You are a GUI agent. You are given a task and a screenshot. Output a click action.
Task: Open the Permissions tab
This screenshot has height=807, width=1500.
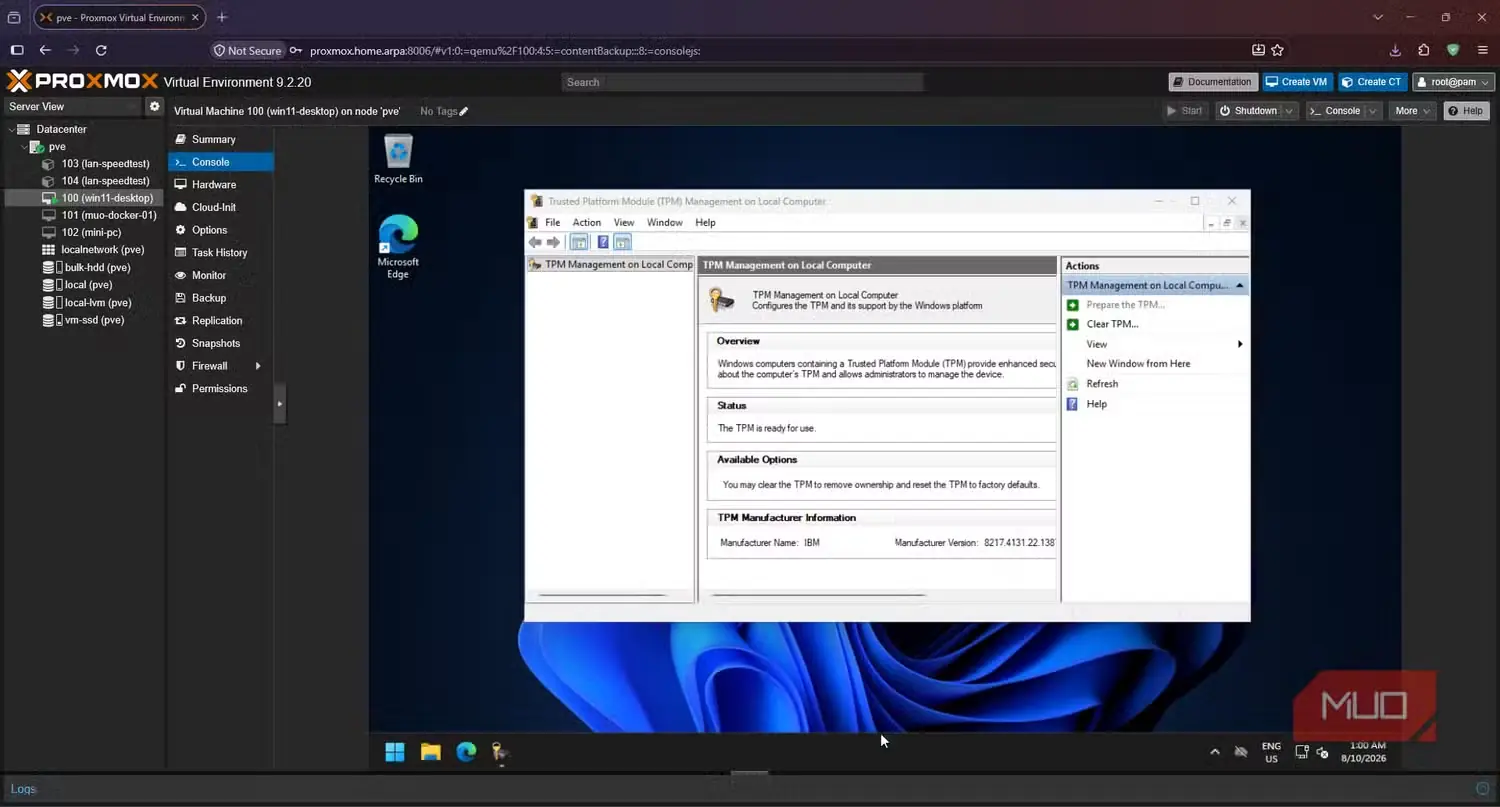coord(221,389)
